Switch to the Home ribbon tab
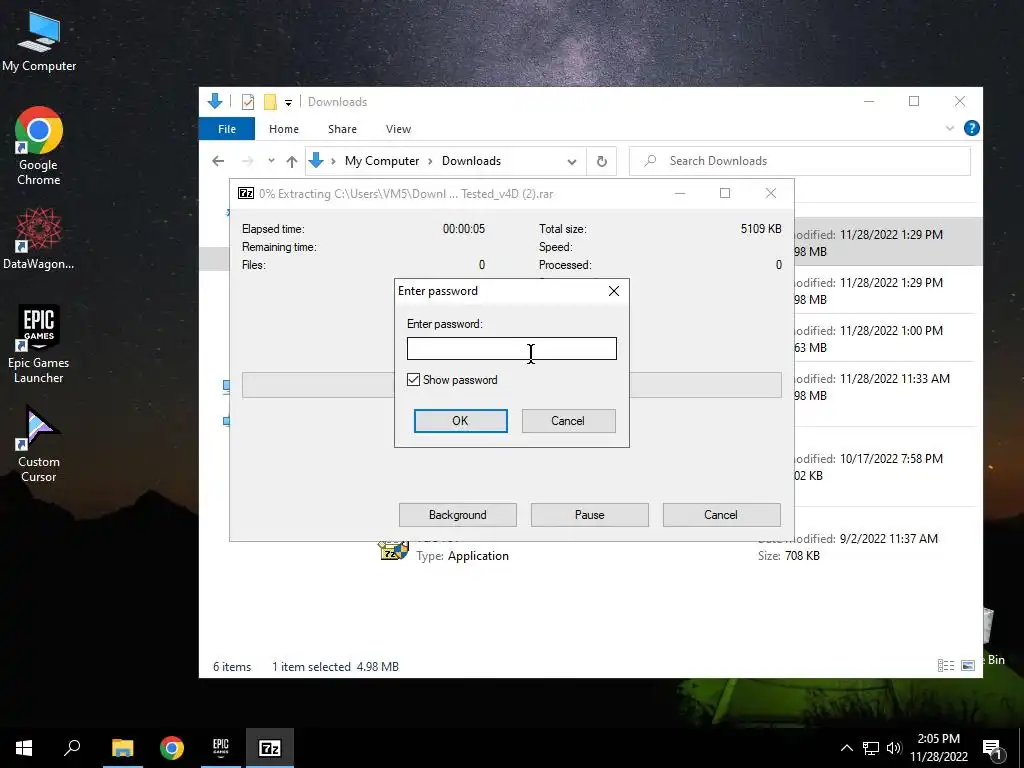 coord(283,129)
